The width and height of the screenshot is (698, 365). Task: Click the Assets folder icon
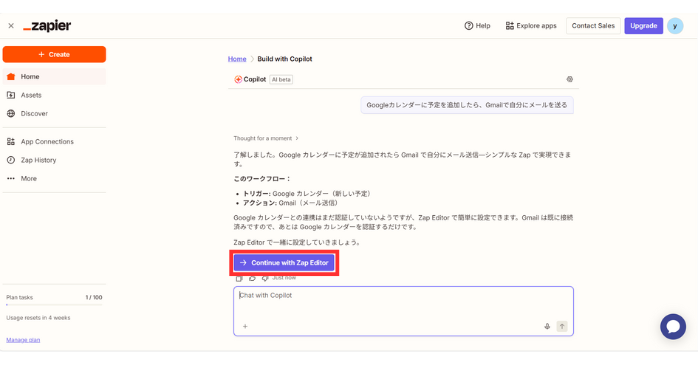click(11, 95)
